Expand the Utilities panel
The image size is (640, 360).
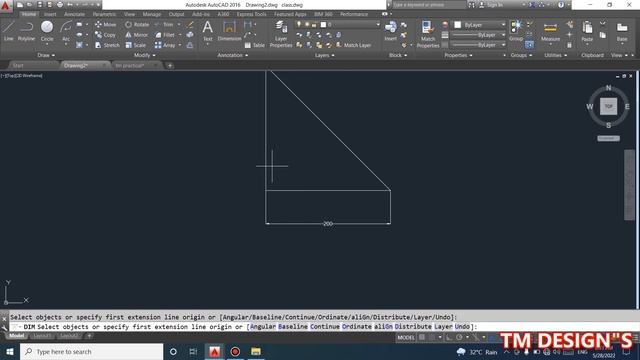(x=555, y=55)
